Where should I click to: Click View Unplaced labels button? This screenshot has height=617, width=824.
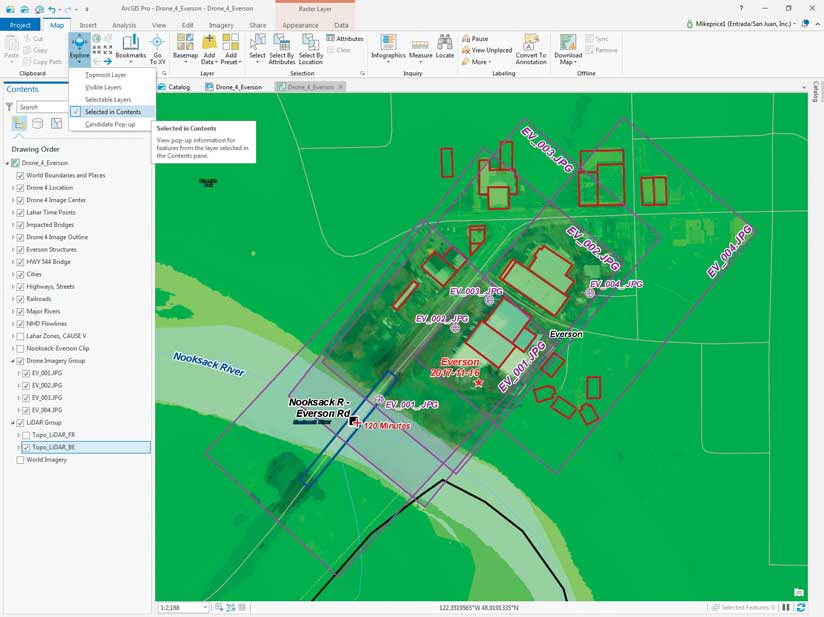click(487, 50)
